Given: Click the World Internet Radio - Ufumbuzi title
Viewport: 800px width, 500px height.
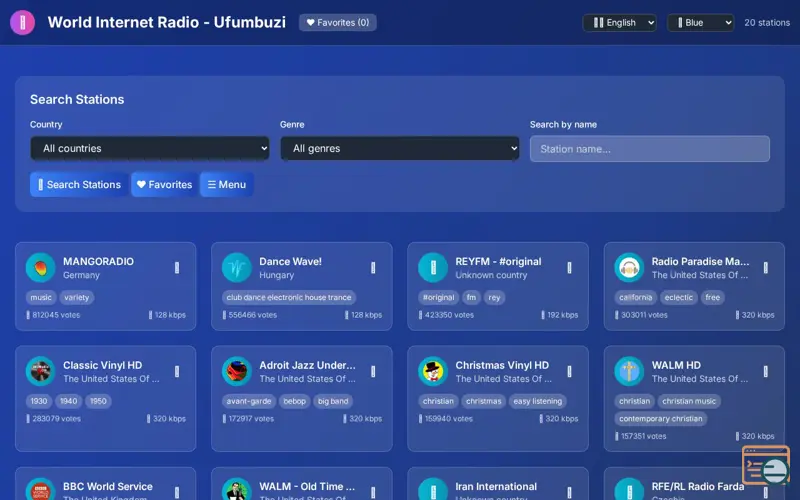Looking at the screenshot, I should [x=167, y=22].
